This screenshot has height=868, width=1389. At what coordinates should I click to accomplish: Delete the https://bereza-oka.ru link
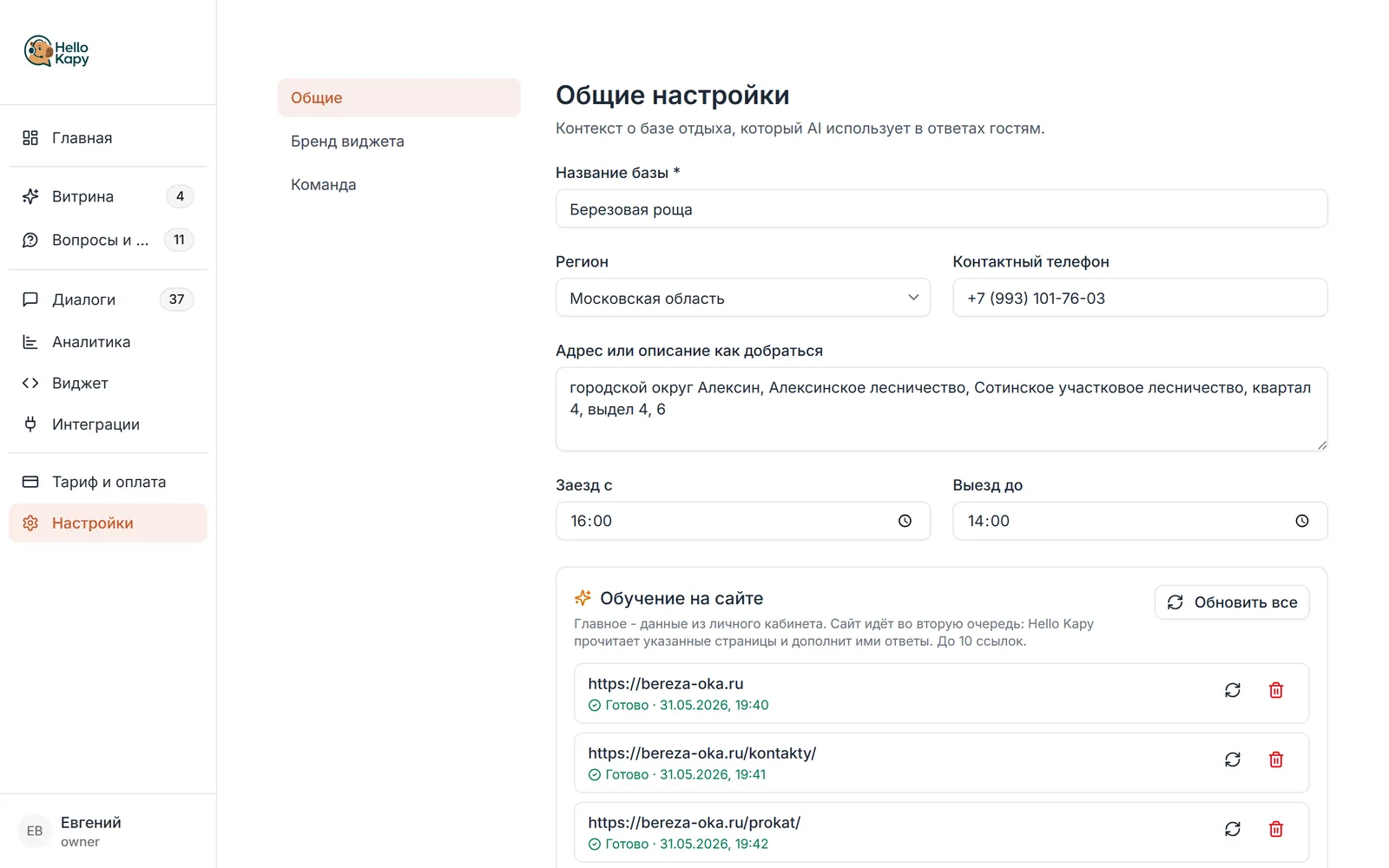coord(1276,690)
